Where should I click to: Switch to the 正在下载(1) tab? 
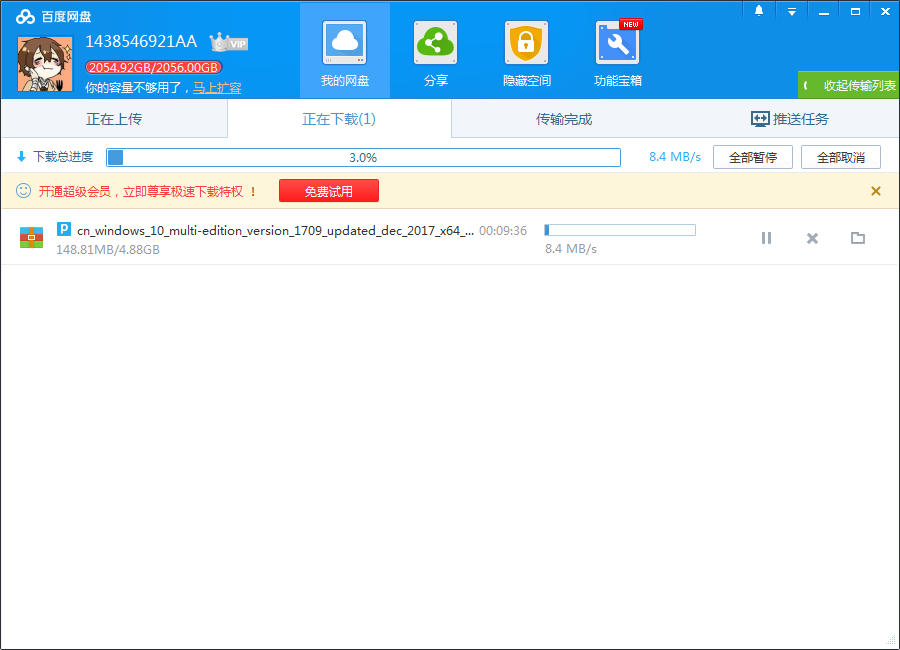click(339, 119)
